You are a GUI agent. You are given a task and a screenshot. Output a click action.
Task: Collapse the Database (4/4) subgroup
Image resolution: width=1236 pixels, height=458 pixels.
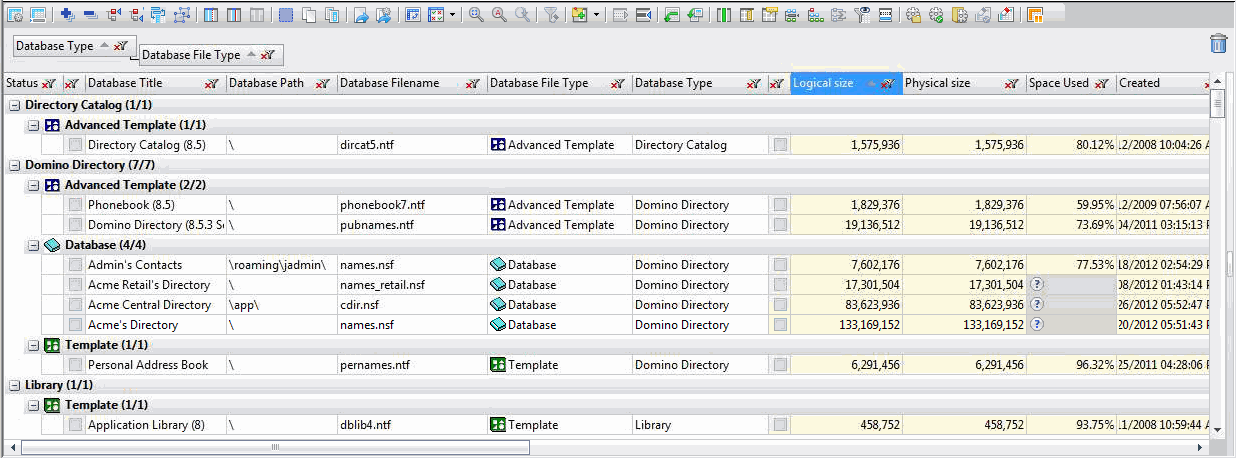click(x=34, y=245)
